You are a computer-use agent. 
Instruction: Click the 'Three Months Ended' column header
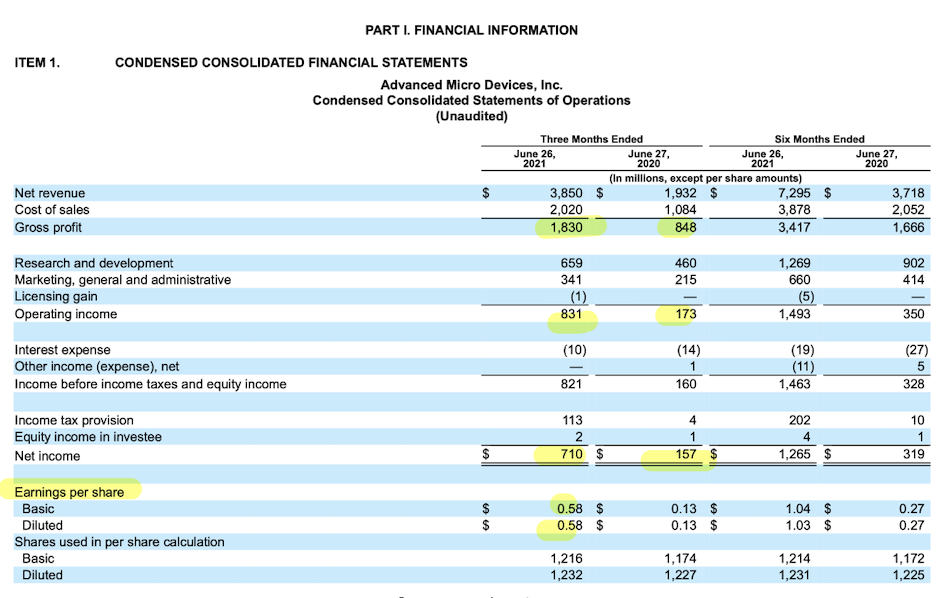(591, 139)
